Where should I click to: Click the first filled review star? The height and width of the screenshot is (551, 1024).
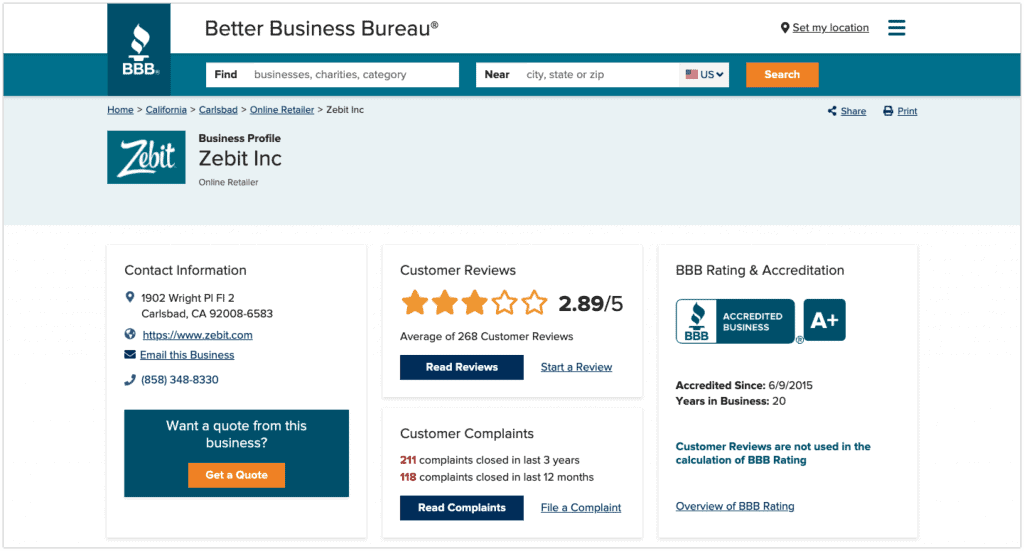pos(415,303)
